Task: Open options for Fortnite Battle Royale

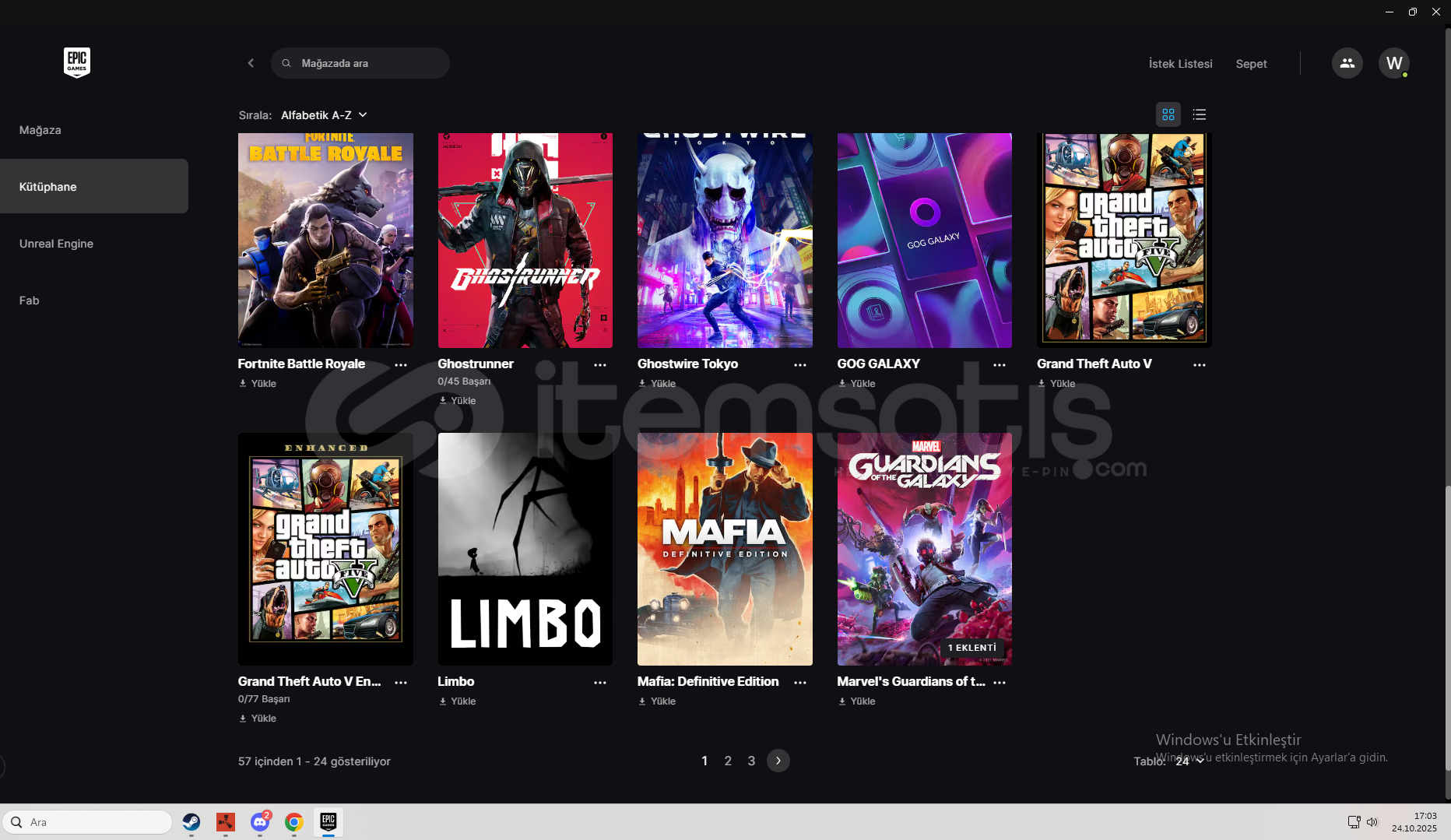Action: tap(401, 364)
